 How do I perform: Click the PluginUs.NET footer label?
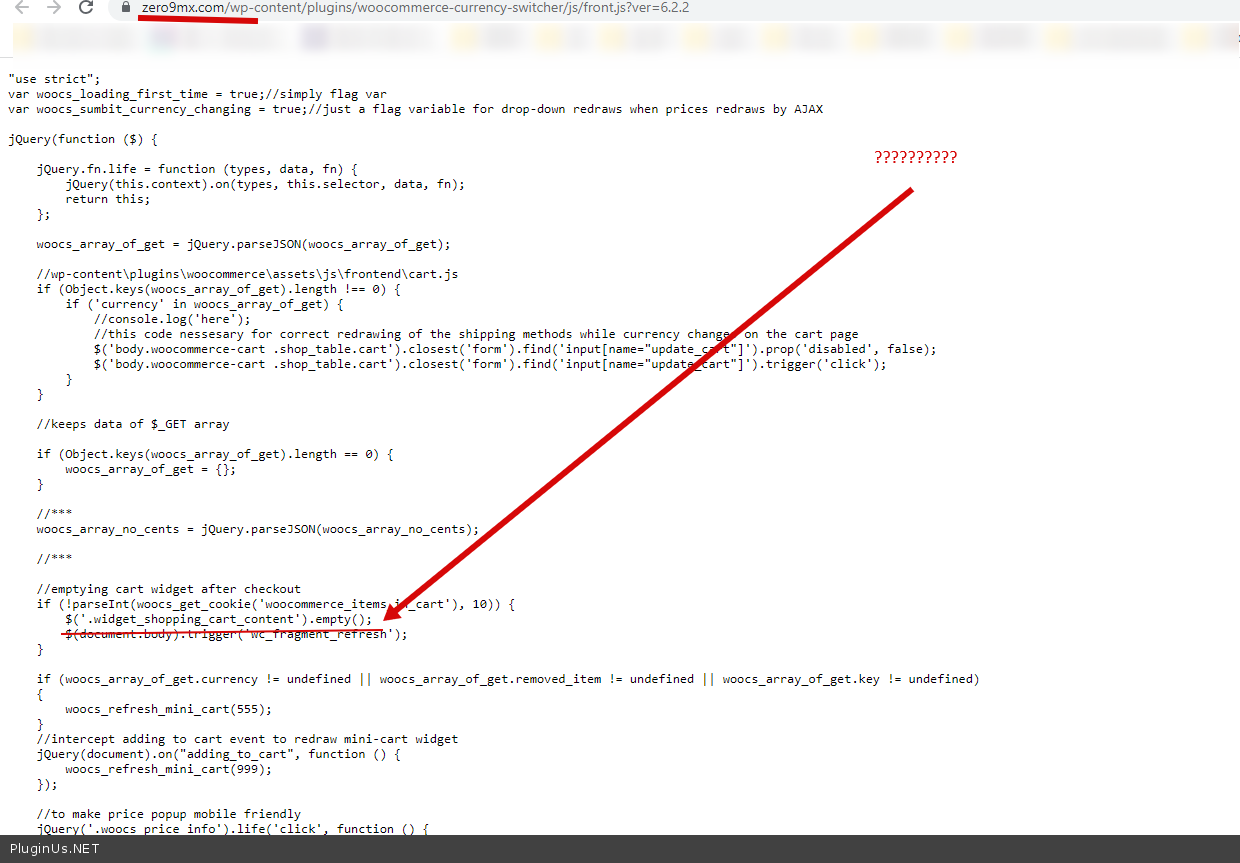54,849
